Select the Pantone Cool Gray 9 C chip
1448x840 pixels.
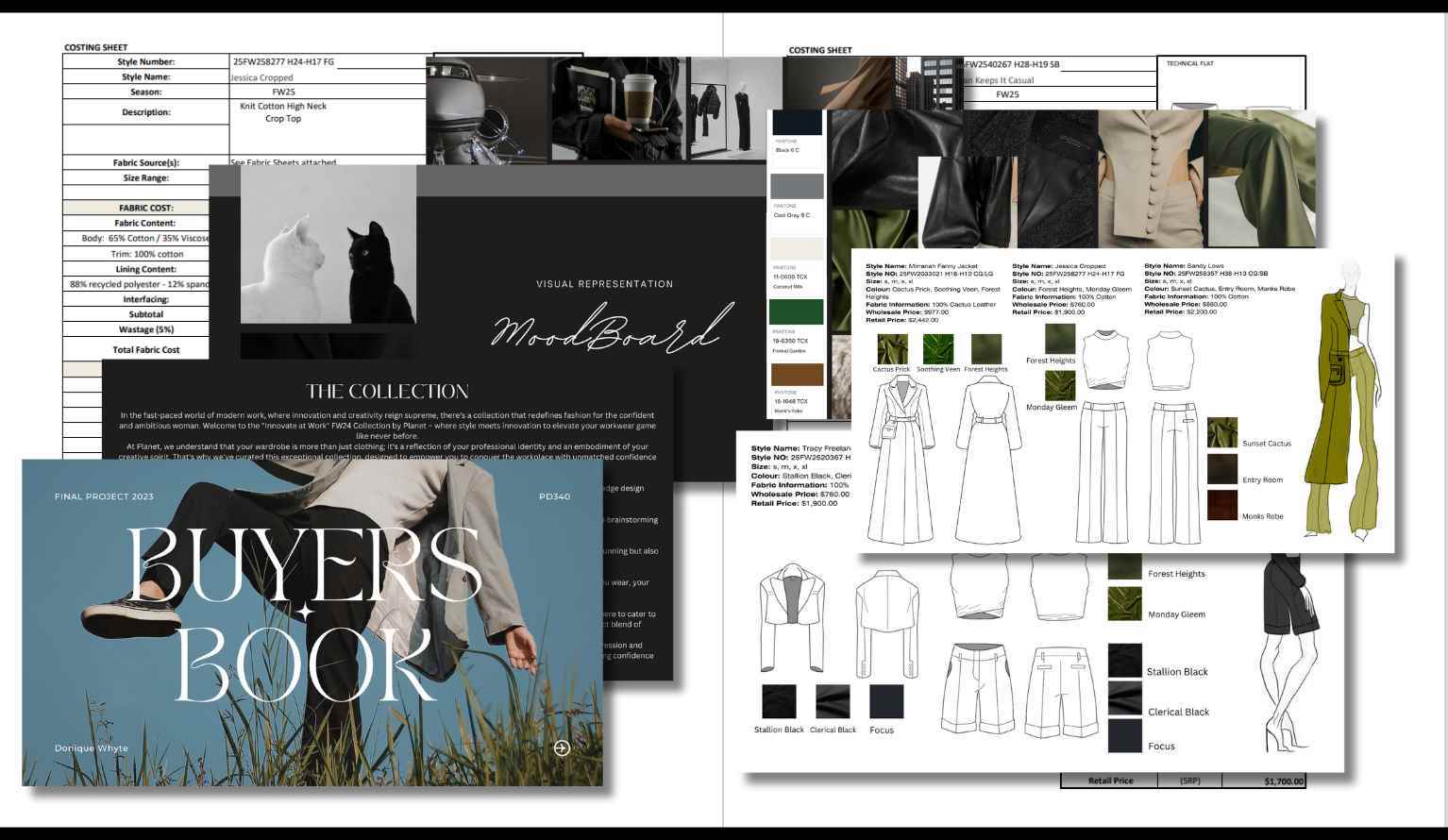coord(798,186)
